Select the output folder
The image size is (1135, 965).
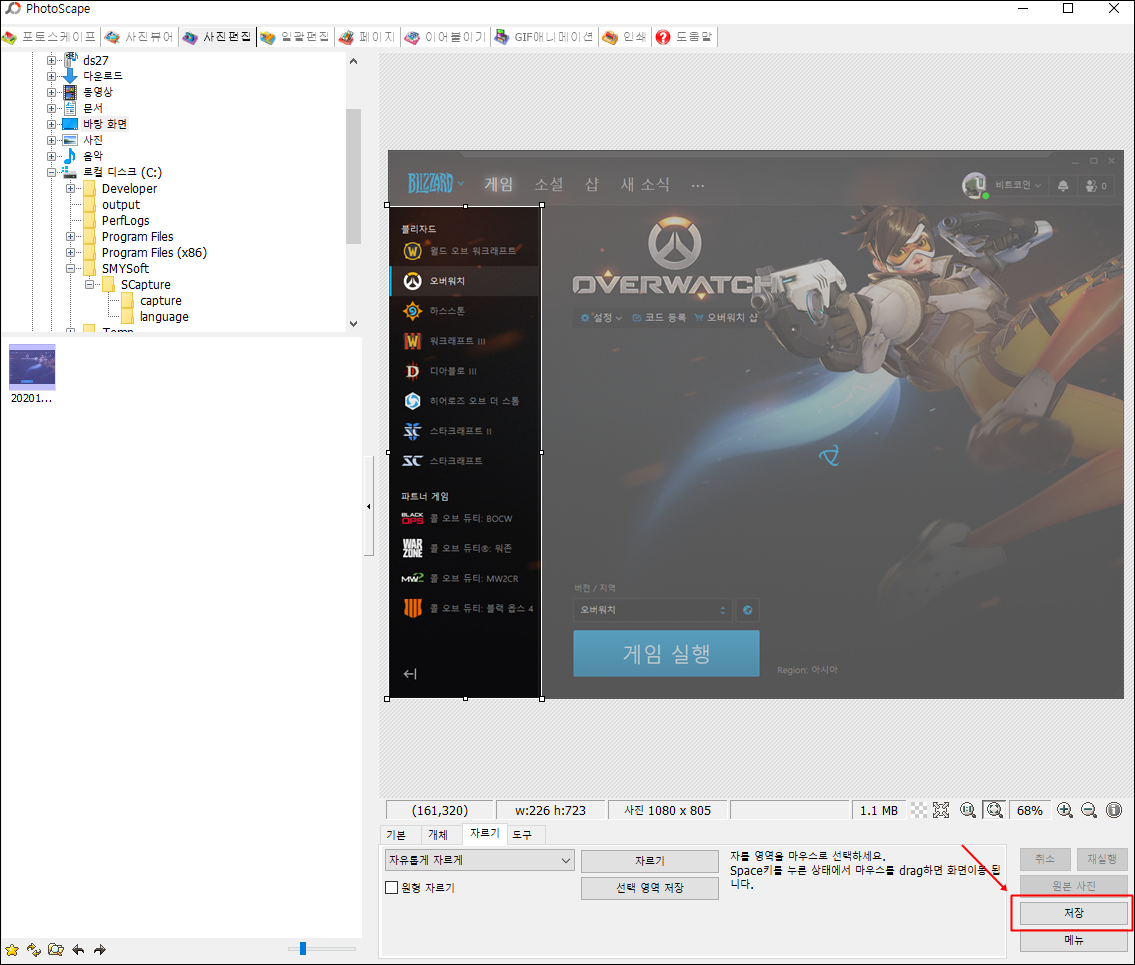(121, 205)
